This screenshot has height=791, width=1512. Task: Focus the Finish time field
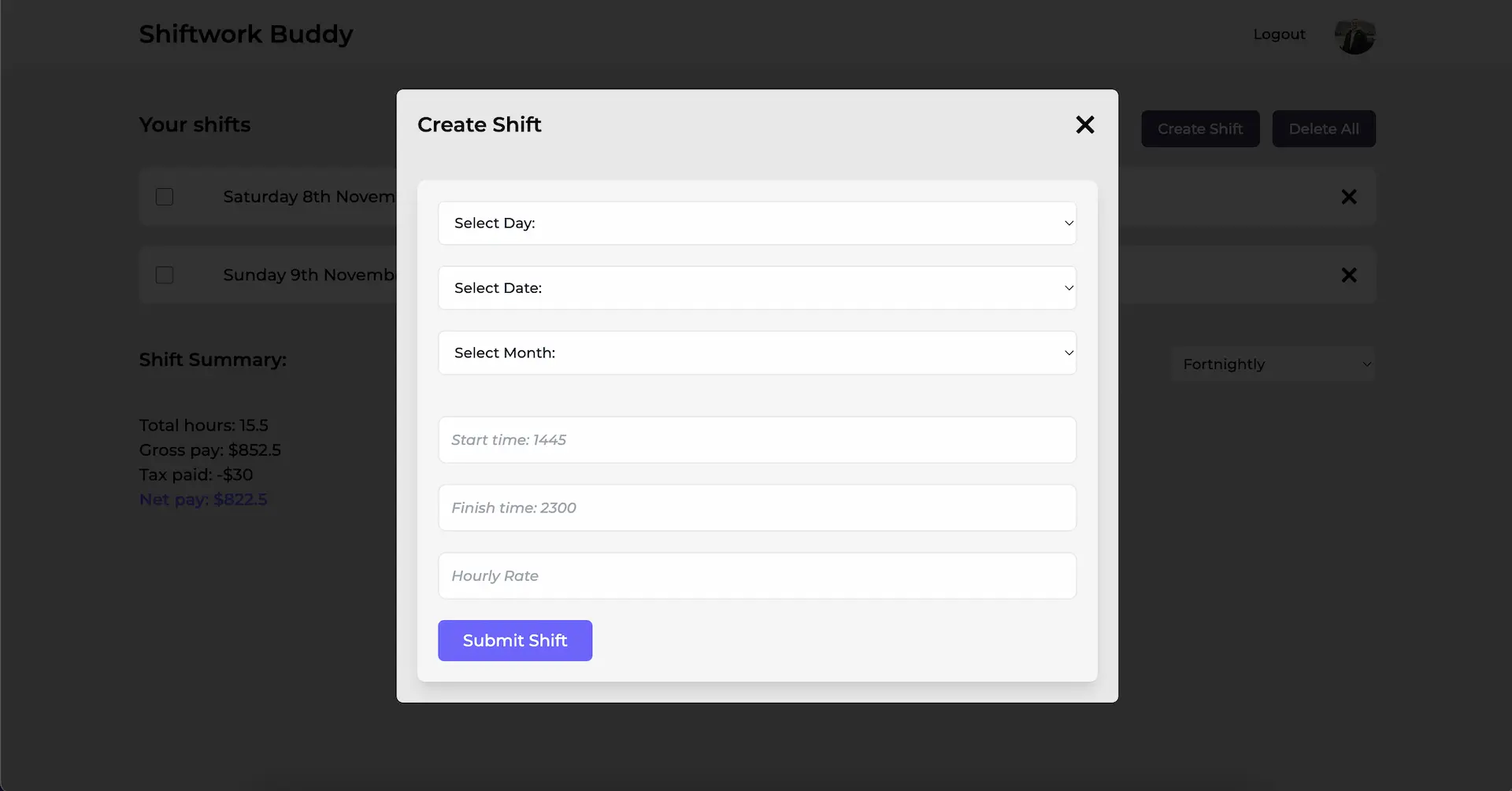pyautogui.click(x=757, y=508)
